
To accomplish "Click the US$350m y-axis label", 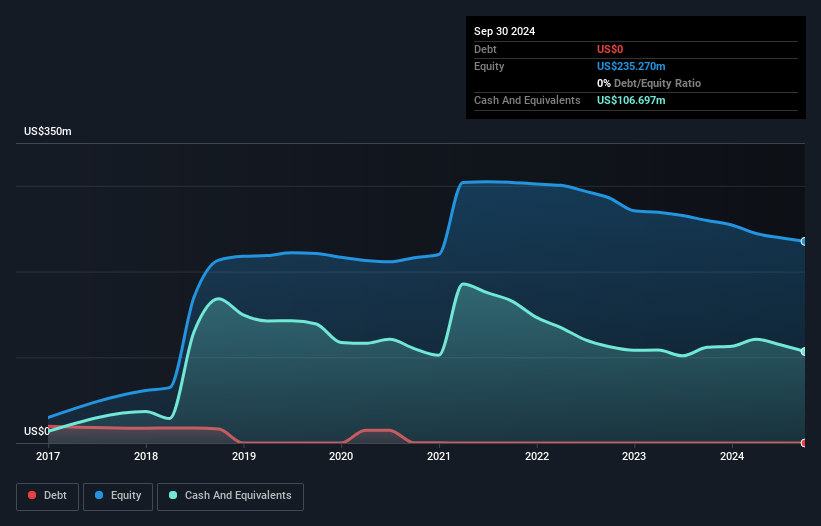I will tap(48, 131).
